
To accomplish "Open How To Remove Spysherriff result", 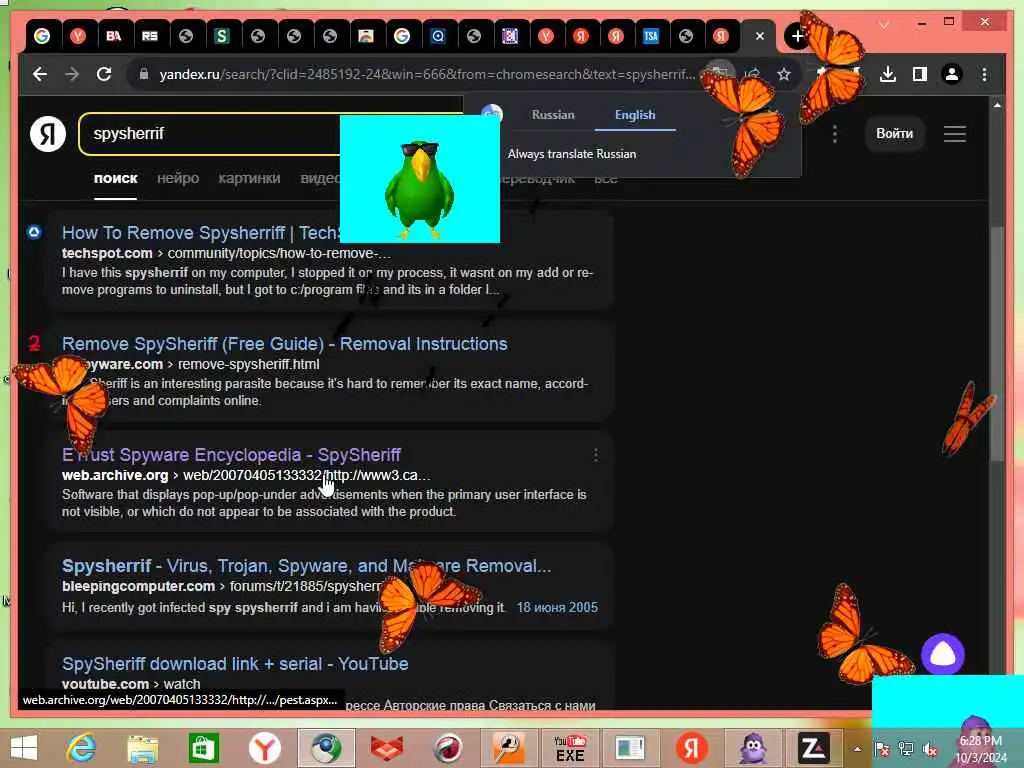I will pos(201,233).
